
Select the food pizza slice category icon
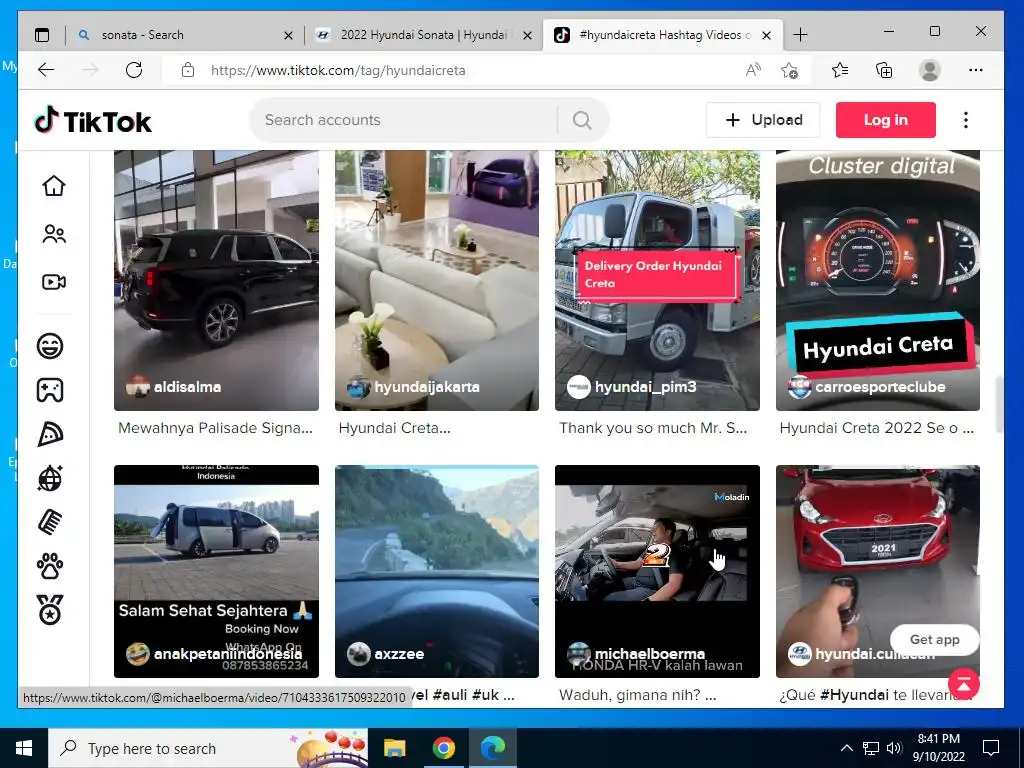50,434
